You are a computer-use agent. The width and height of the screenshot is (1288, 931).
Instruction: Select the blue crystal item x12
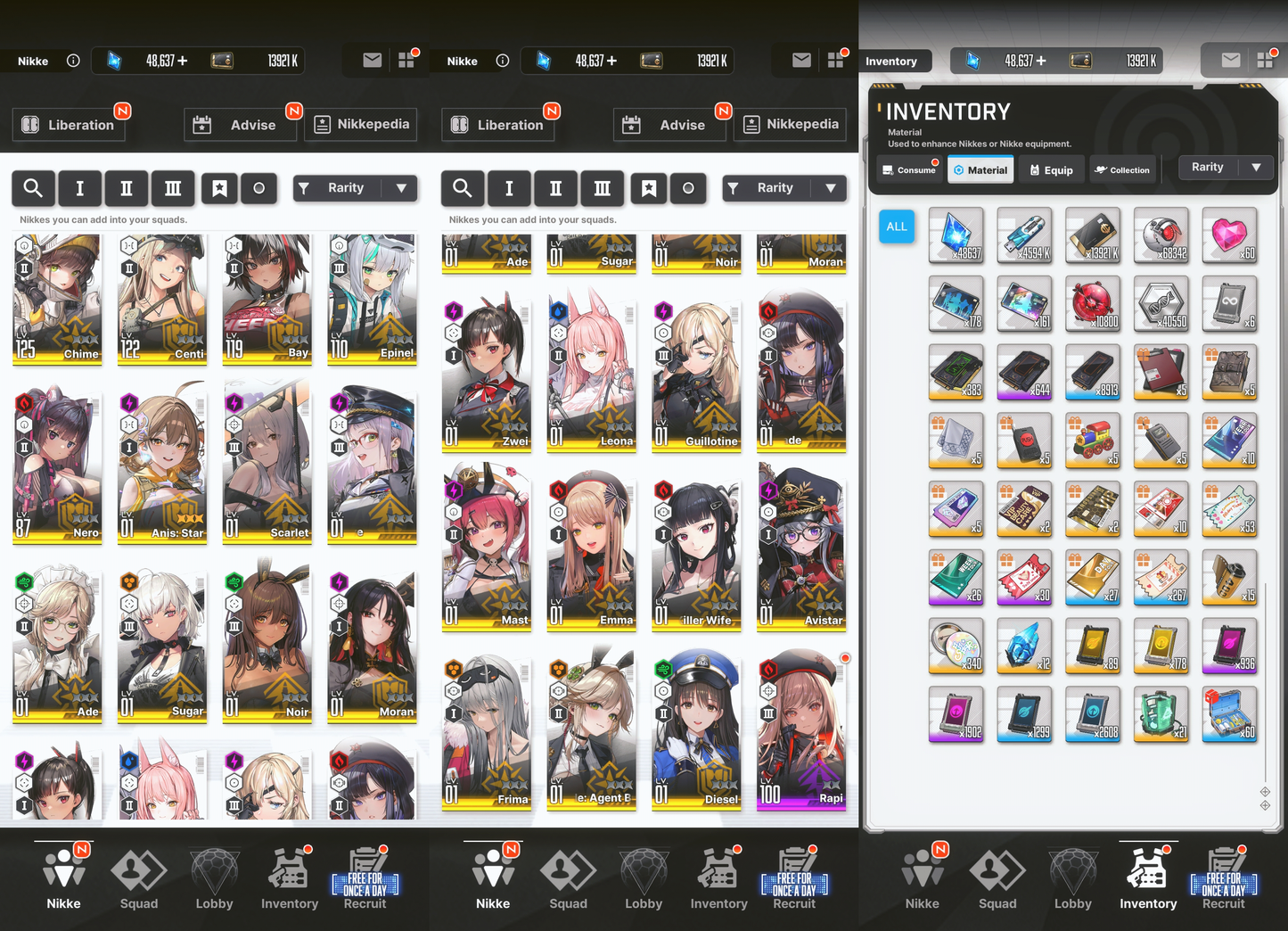point(1025,646)
